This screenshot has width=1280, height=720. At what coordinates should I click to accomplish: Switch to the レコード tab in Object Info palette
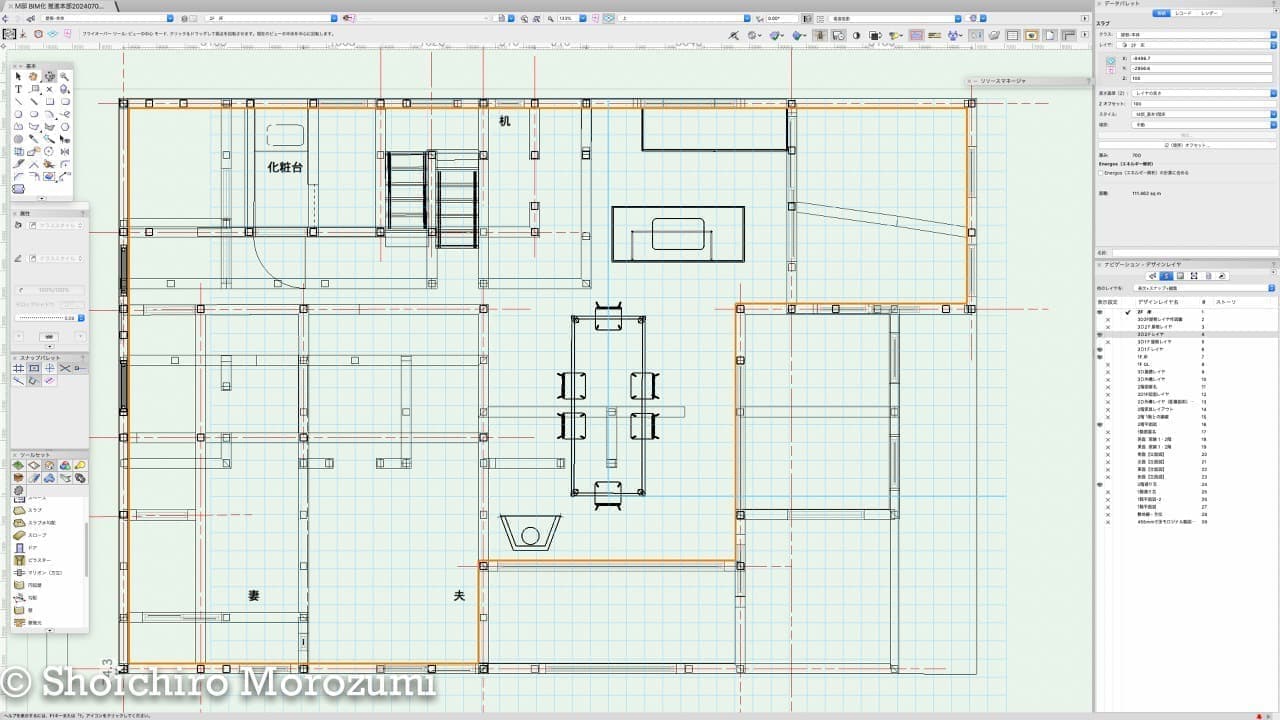pyautogui.click(x=1185, y=13)
